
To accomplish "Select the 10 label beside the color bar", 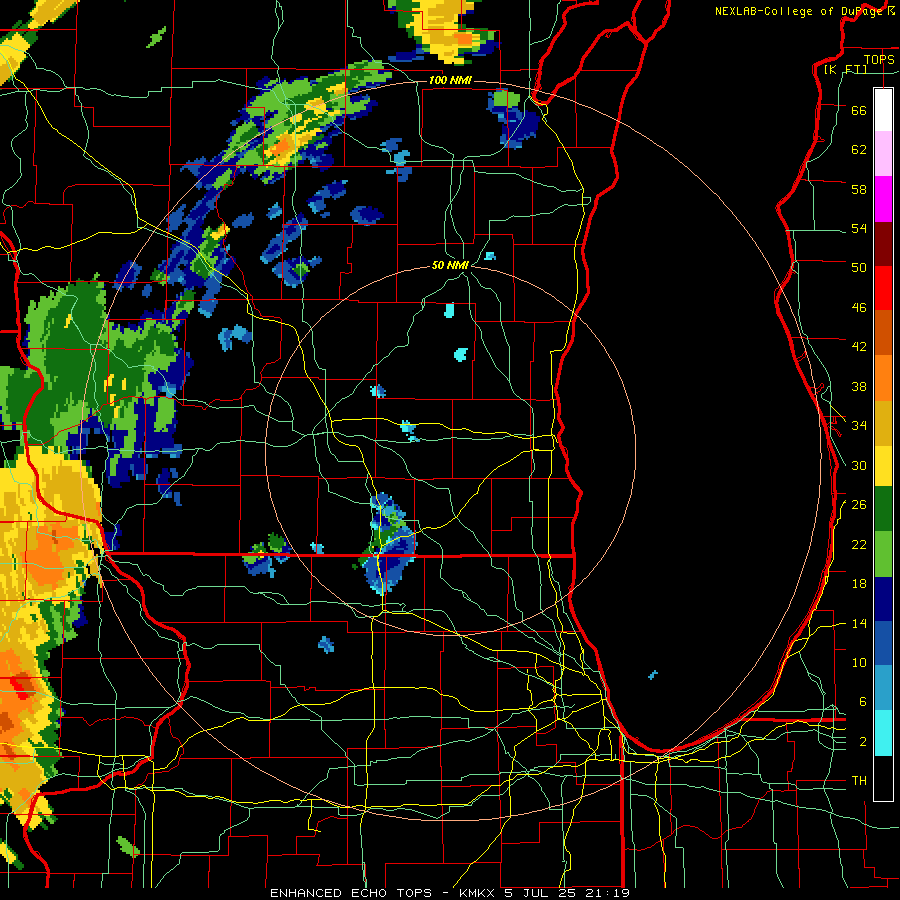I will click(x=859, y=662).
